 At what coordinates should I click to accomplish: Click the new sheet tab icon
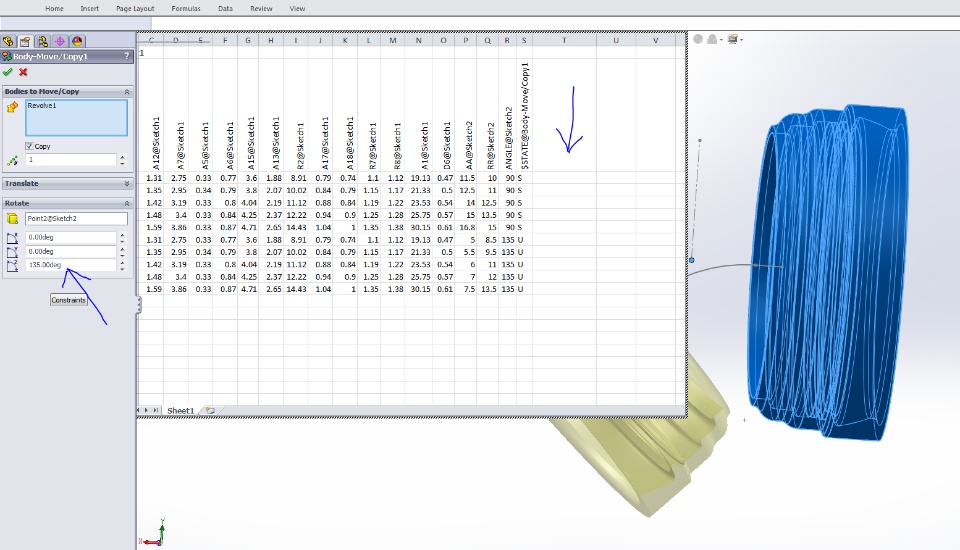[x=210, y=410]
